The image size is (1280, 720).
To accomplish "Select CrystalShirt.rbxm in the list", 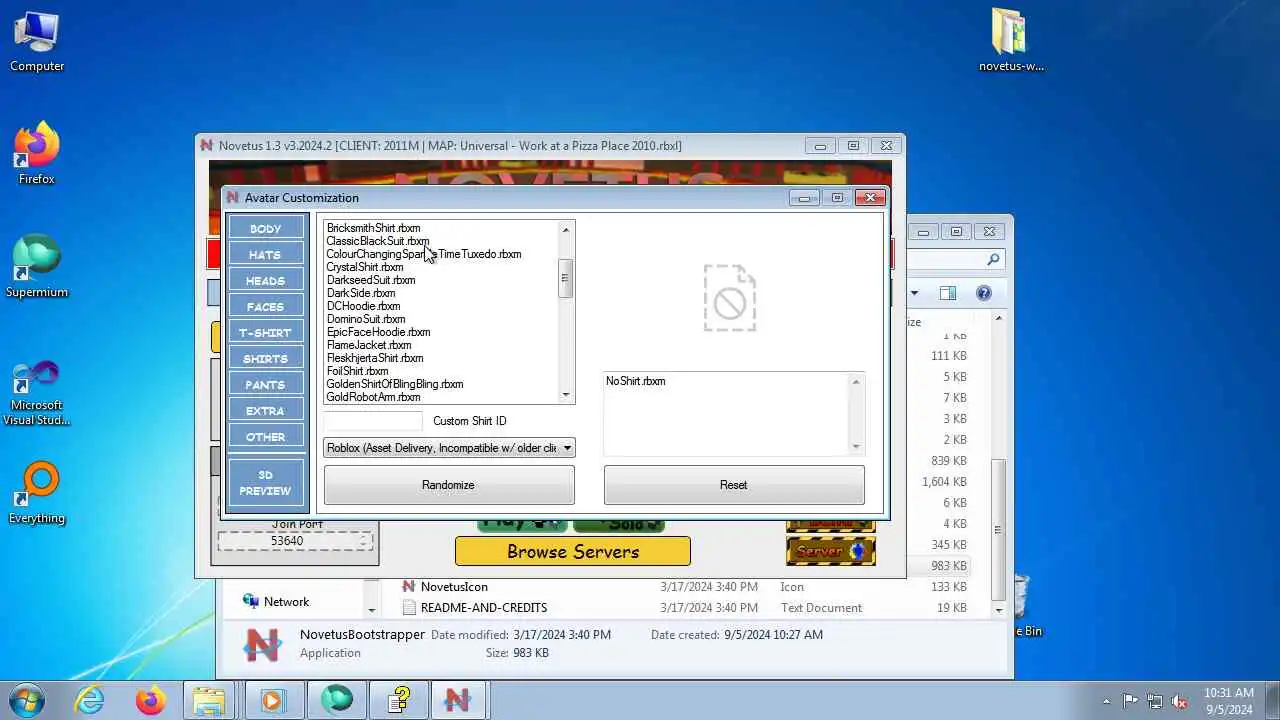I will click(365, 267).
